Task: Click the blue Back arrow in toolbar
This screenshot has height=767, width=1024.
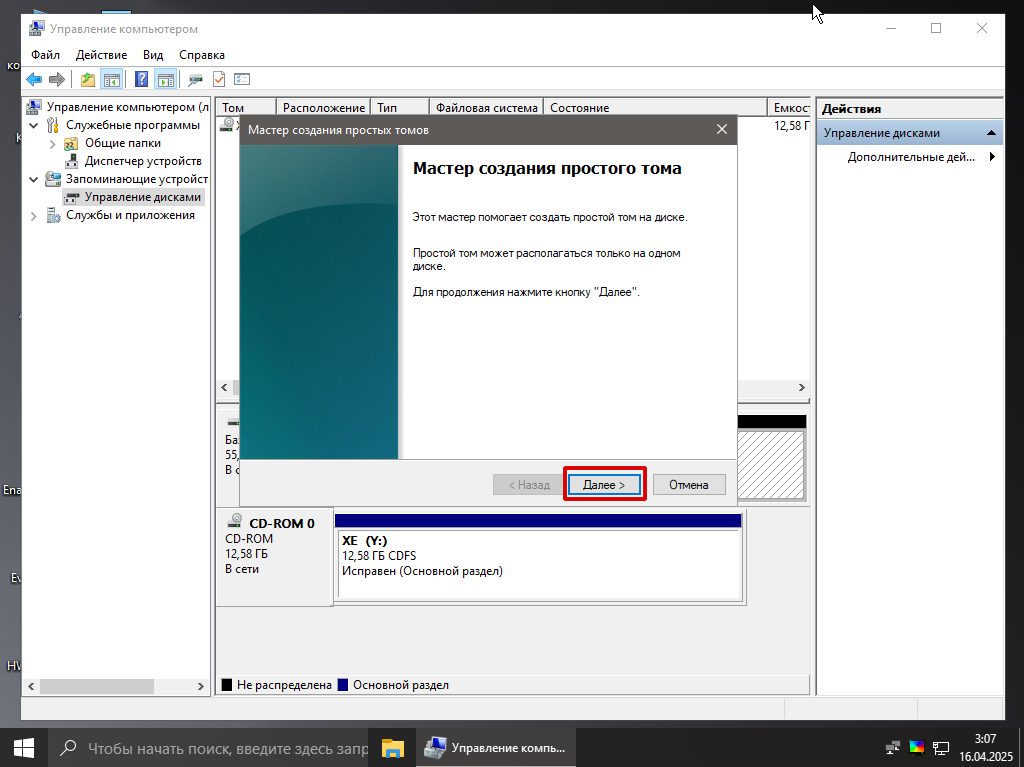Action: pos(34,80)
